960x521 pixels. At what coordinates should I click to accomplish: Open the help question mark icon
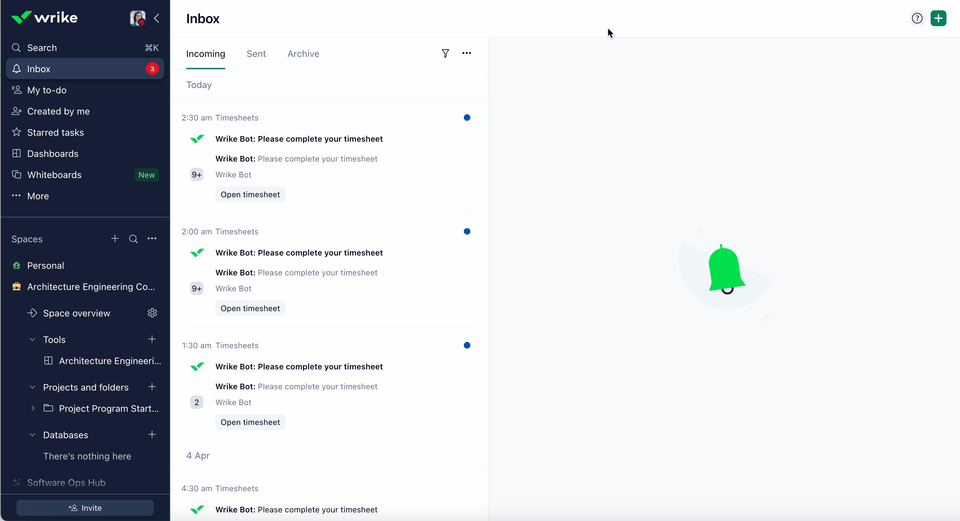point(917,18)
